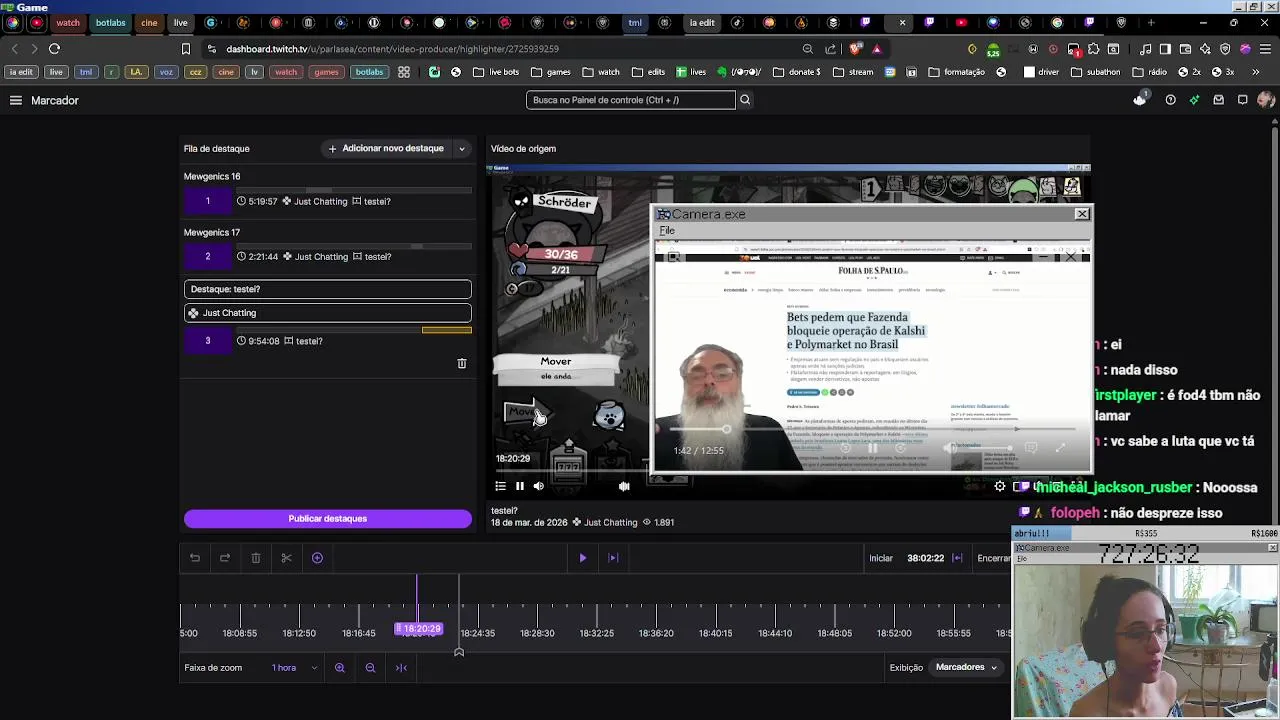The image size is (1280, 720).
Task: Close the Camera.exe window in video
Action: coord(1082,214)
